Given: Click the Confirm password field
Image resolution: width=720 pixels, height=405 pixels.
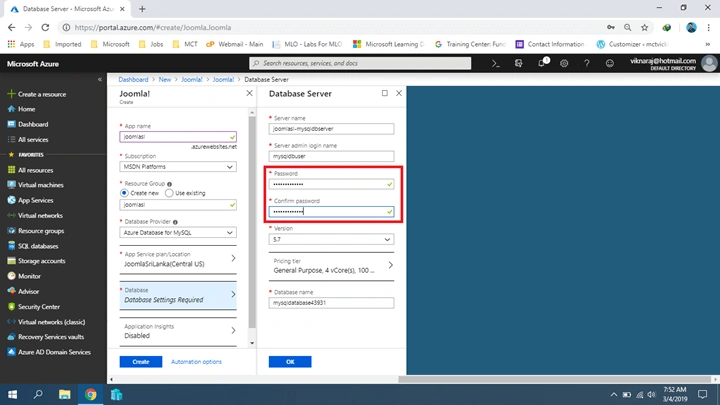Looking at the screenshot, I should point(331,212).
